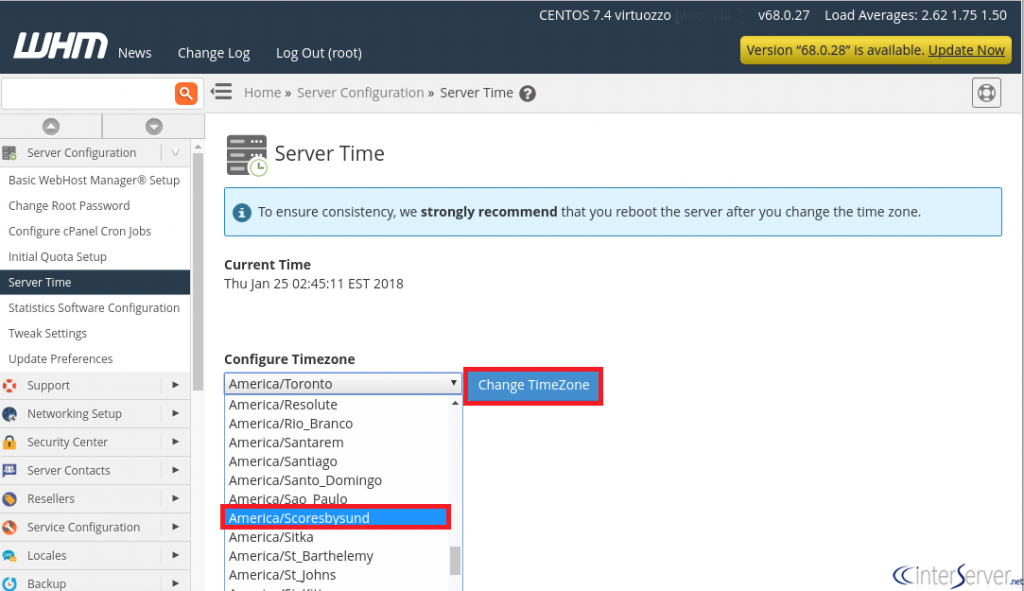1024x591 pixels.
Task: Click the Locales sidebar icon
Action: (x=9, y=556)
